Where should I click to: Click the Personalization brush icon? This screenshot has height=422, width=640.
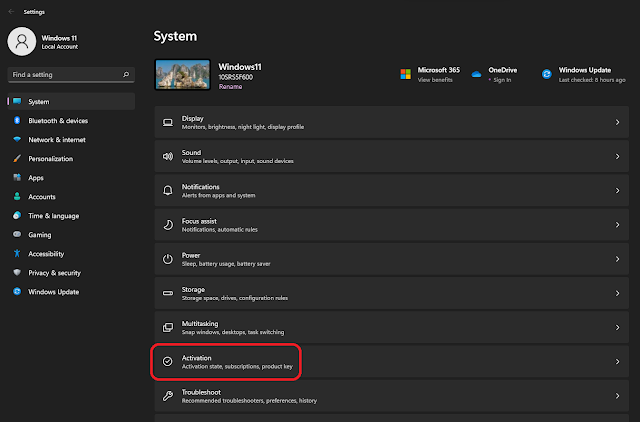click(x=17, y=158)
